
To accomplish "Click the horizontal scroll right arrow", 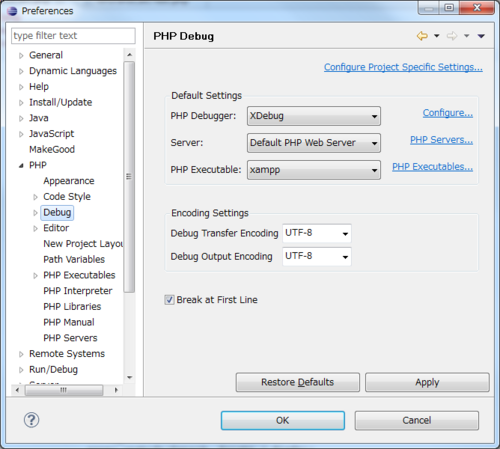I will (116, 390).
